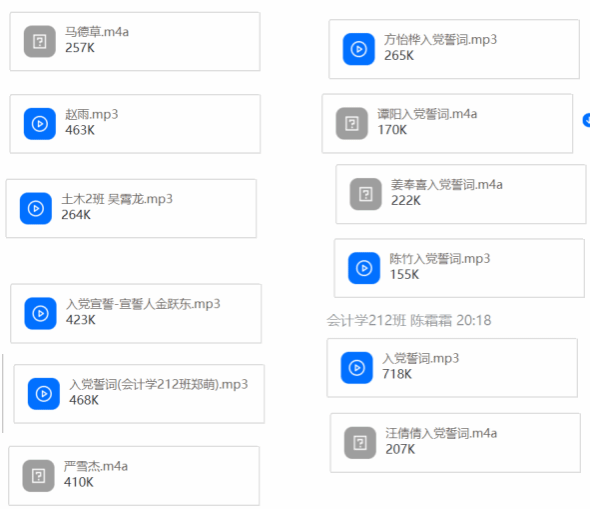Play the 方怡桦入党誓词.mp3 file icon
The height and width of the screenshot is (509, 590).
[x=359, y=49]
